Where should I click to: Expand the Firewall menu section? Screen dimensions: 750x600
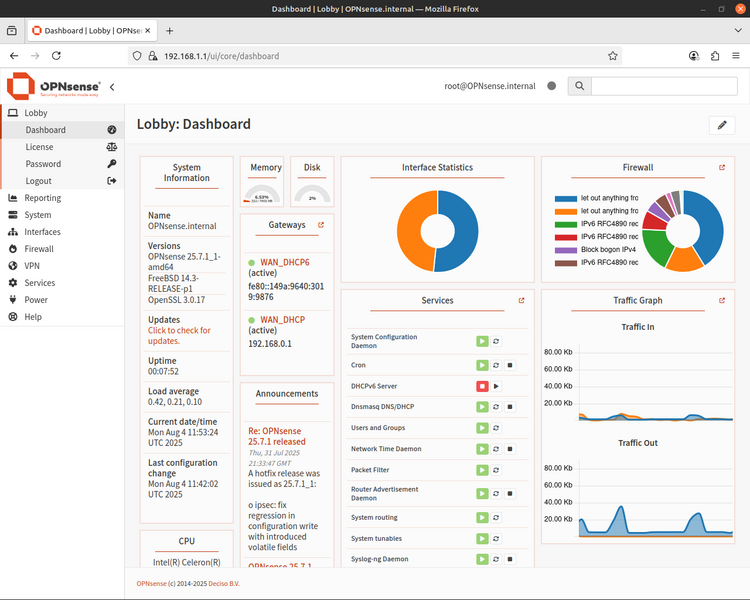(x=62, y=249)
